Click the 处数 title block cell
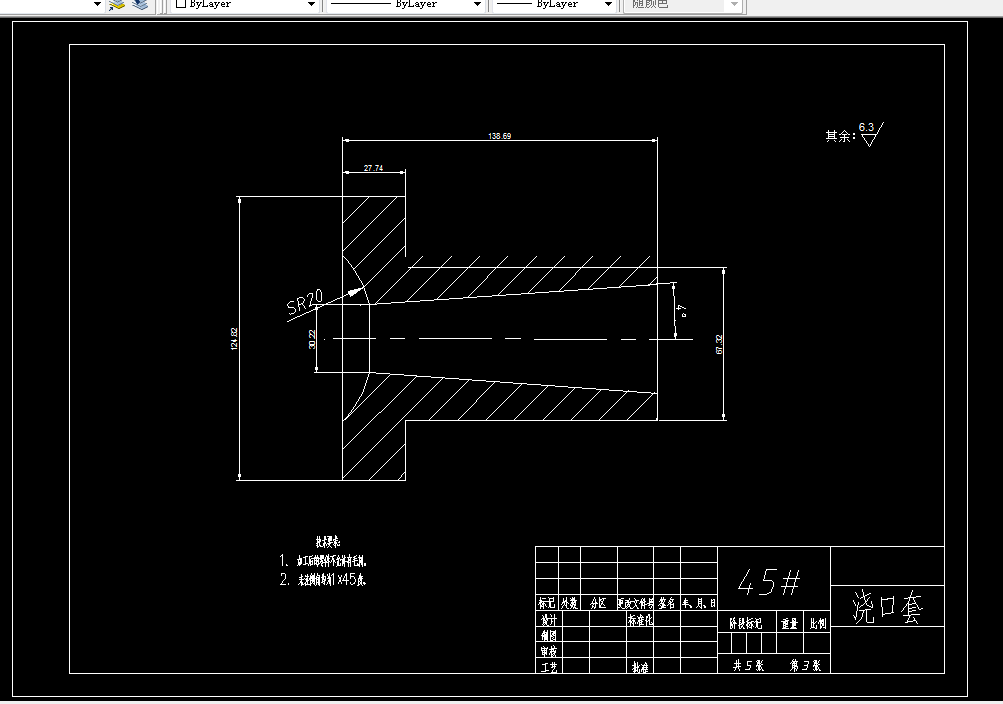This screenshot has height=704, width=1003. pyautogui.click(x=569, y=603)
